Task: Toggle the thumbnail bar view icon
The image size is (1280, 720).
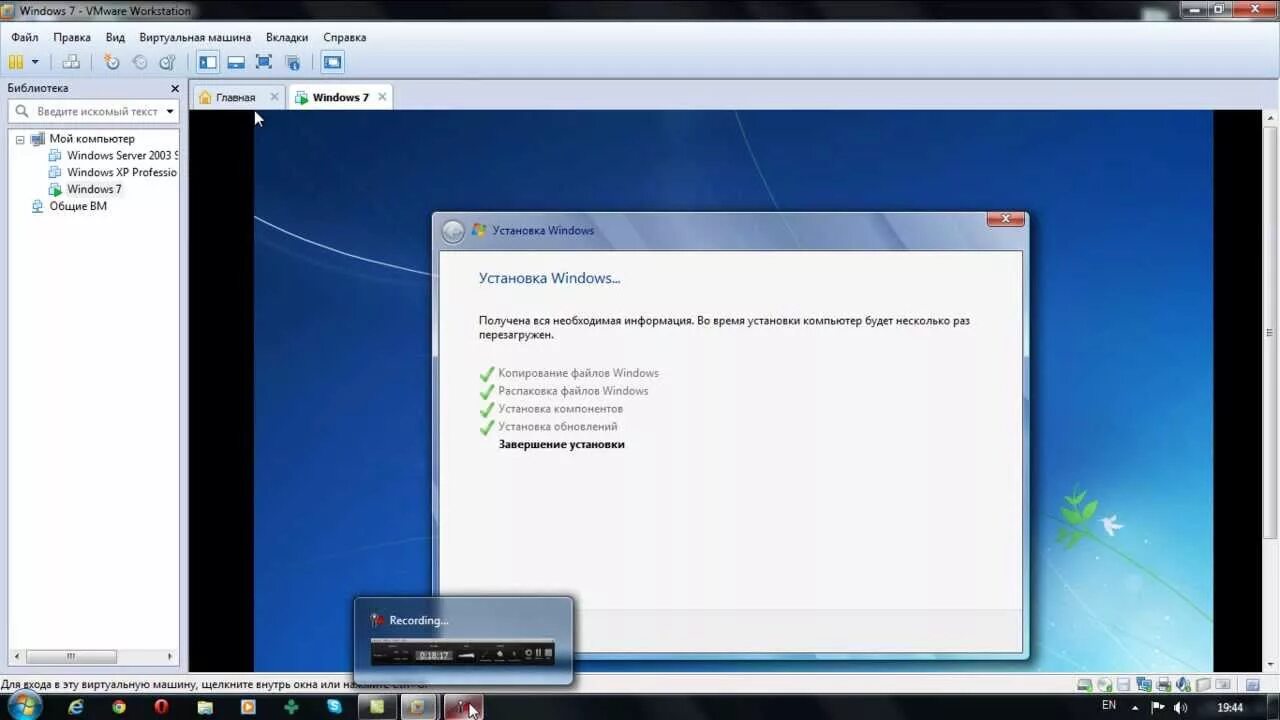Action: click(x=236, y=62)
